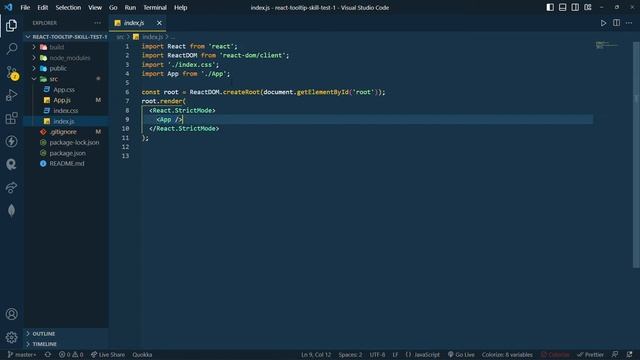This screenshot has height=360, width=640.
Task: Open the Thunder Client lightning icon
Action: (x=11, y=141)
